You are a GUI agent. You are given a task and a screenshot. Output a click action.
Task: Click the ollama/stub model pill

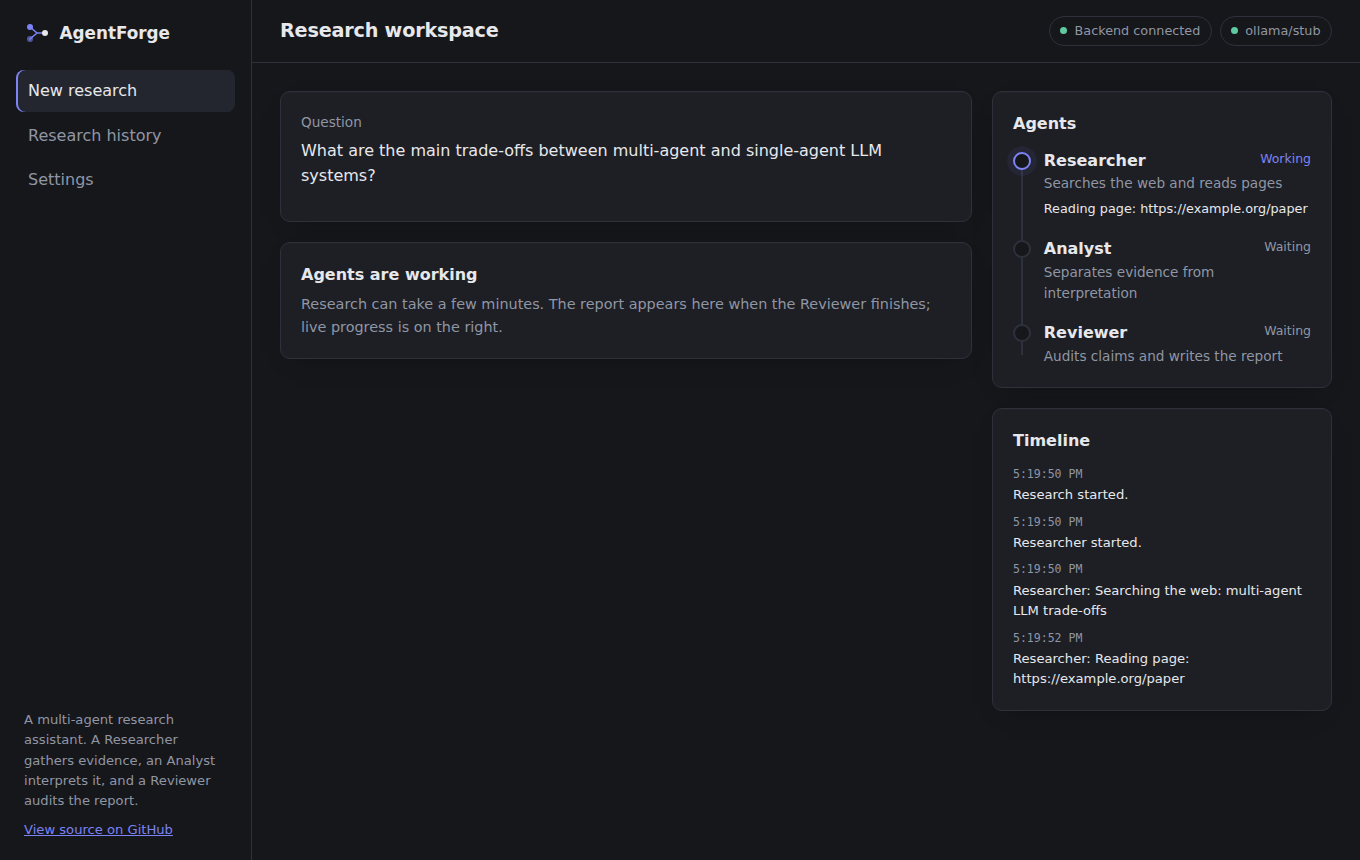pos(1276,31)
